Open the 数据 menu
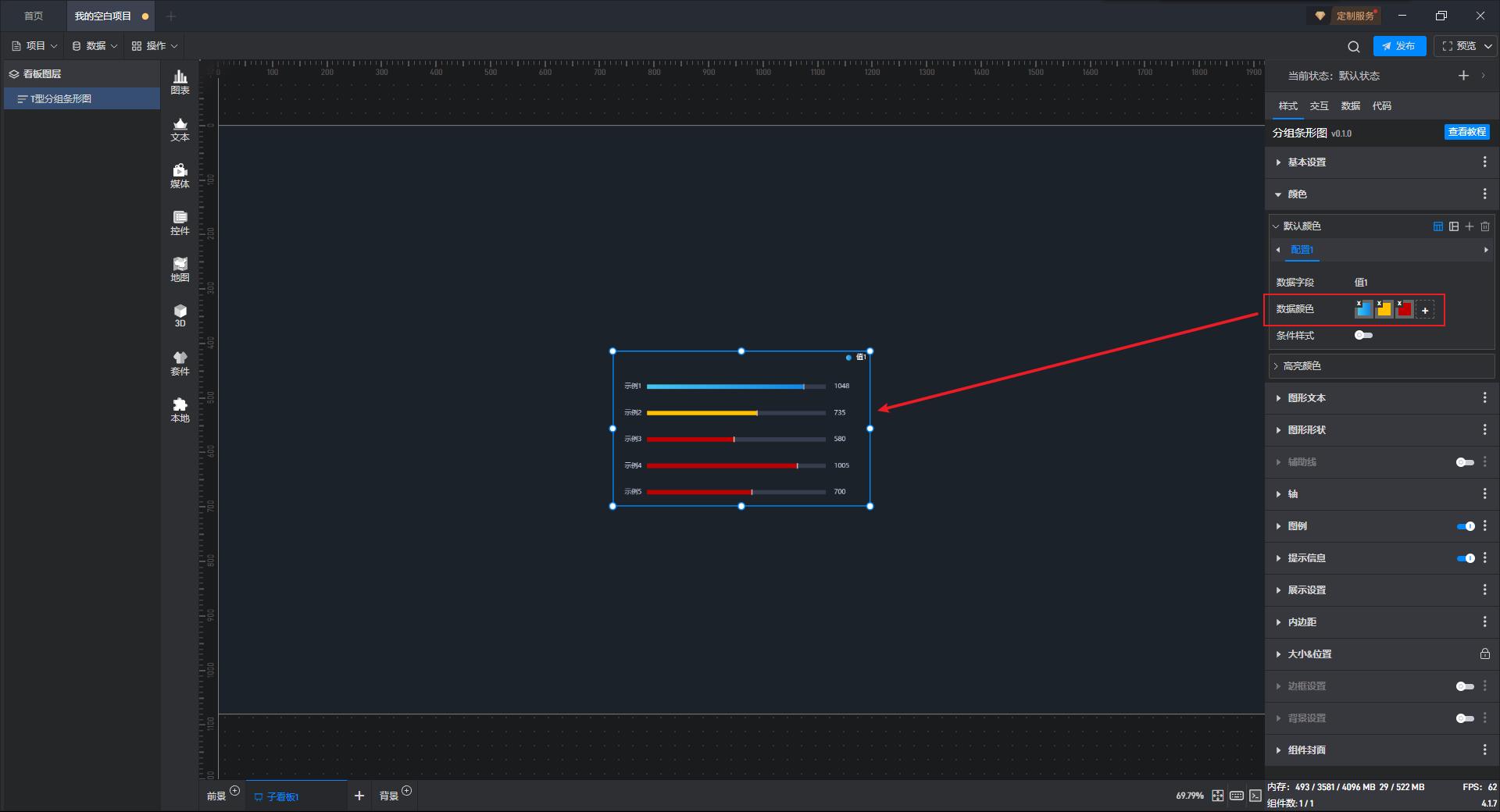The image size is (1500, 812). 95,46
